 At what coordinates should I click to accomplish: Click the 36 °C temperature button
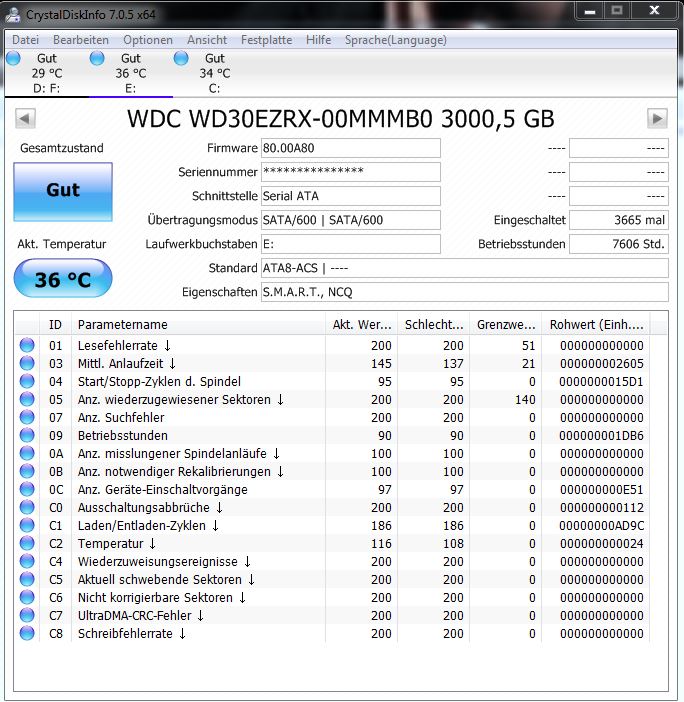point(63,278)
